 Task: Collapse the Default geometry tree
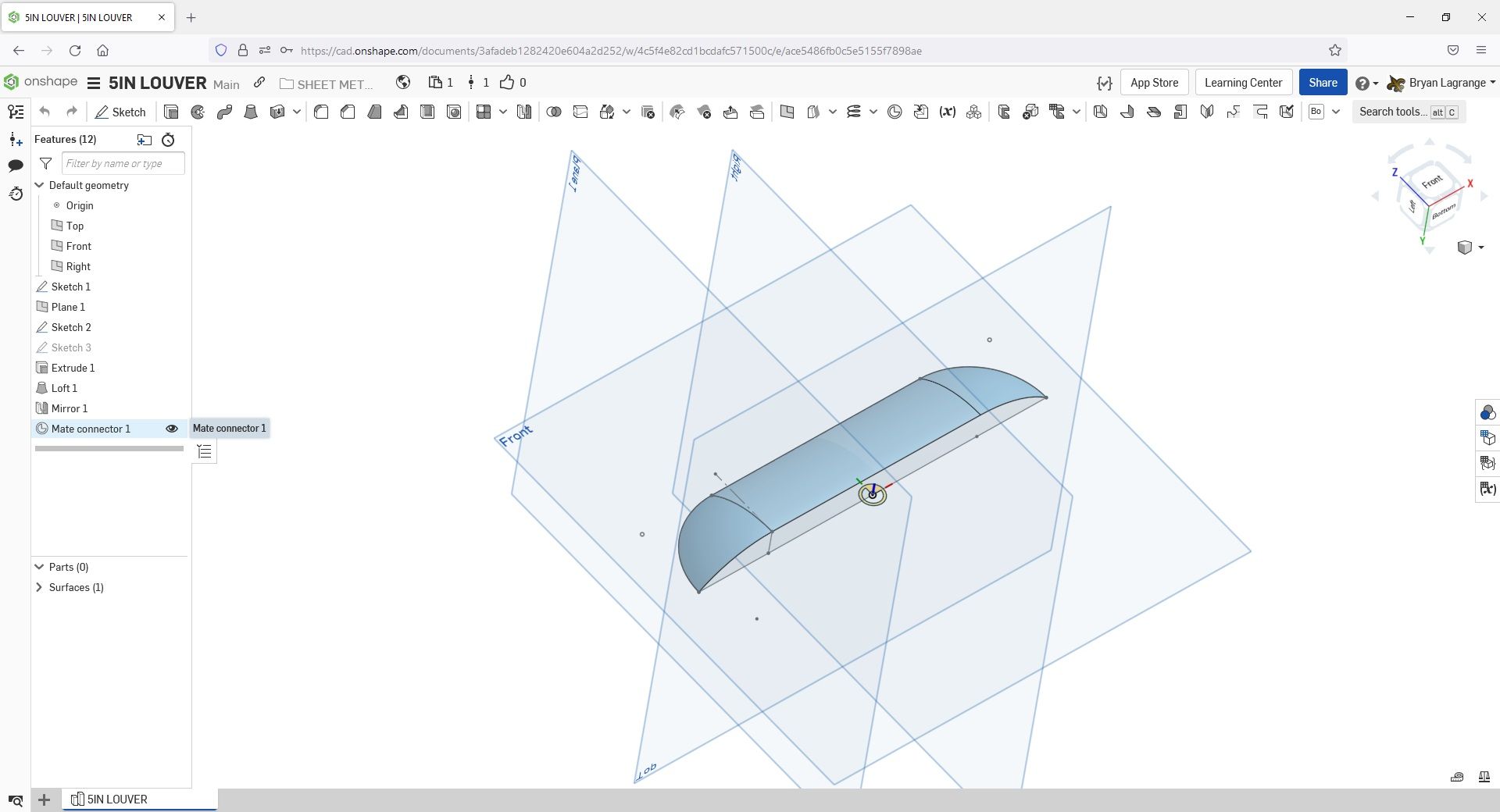pyautogui.click(x=39, y=185)
